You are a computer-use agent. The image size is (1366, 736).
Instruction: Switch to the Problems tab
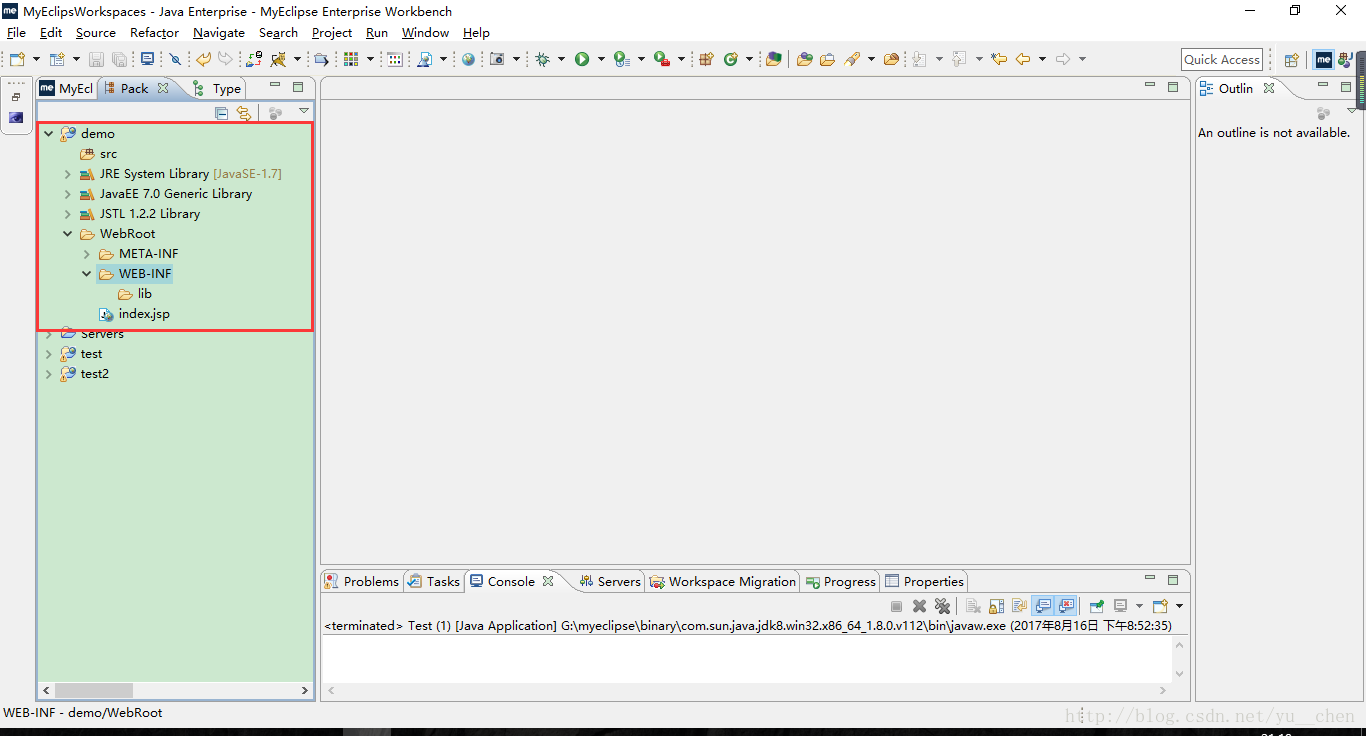(362, 581)
